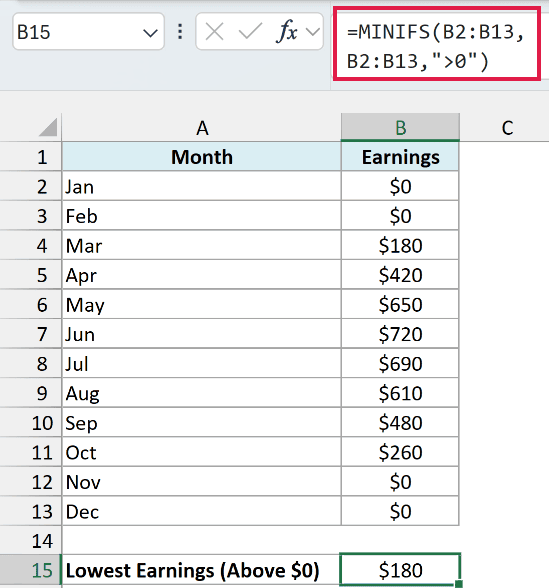The height and width of the screenshot is (588, 549).
Task: Select row 6 header
Action: 31,304
